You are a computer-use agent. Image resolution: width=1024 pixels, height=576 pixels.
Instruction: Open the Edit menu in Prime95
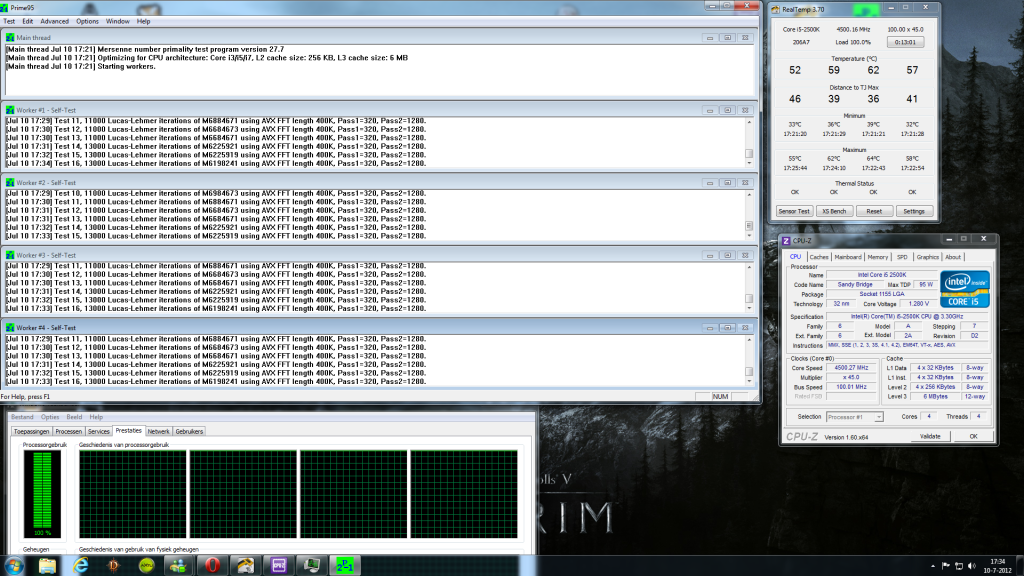tap(27, 22)
